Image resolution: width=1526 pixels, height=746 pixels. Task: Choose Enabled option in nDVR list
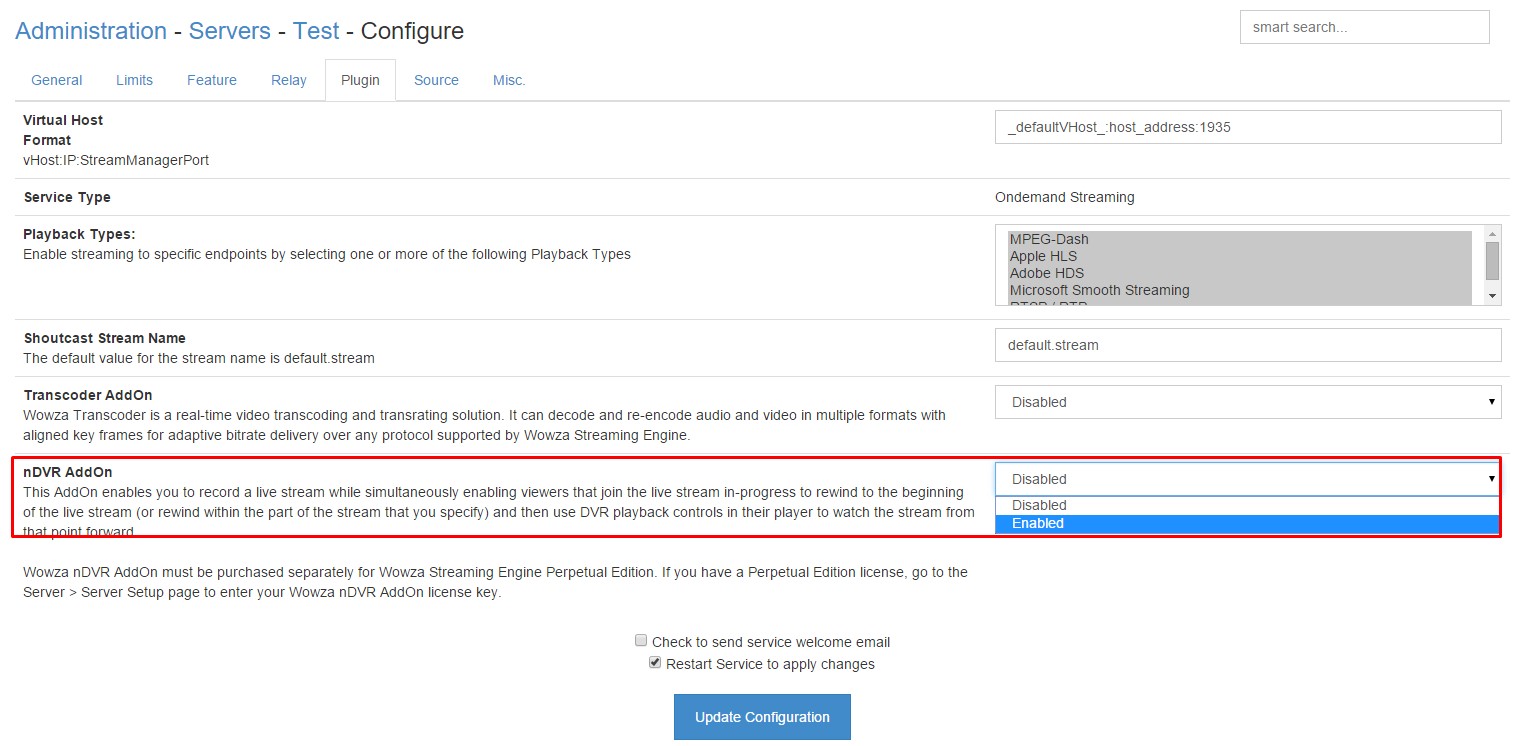1247,523
